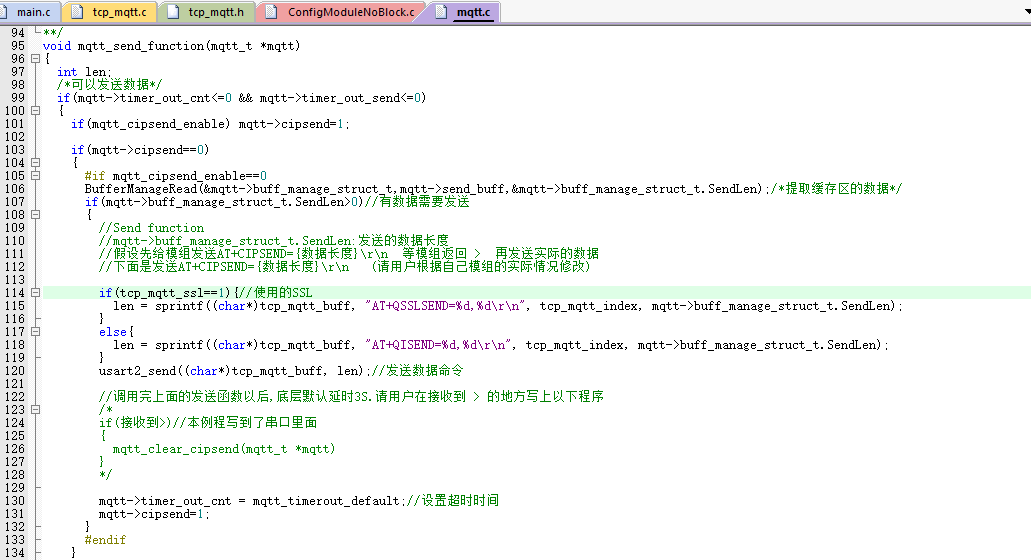Click the file icon on mqtt.c tab
This screenshot has height=560, width=1031.
point(441,12)
